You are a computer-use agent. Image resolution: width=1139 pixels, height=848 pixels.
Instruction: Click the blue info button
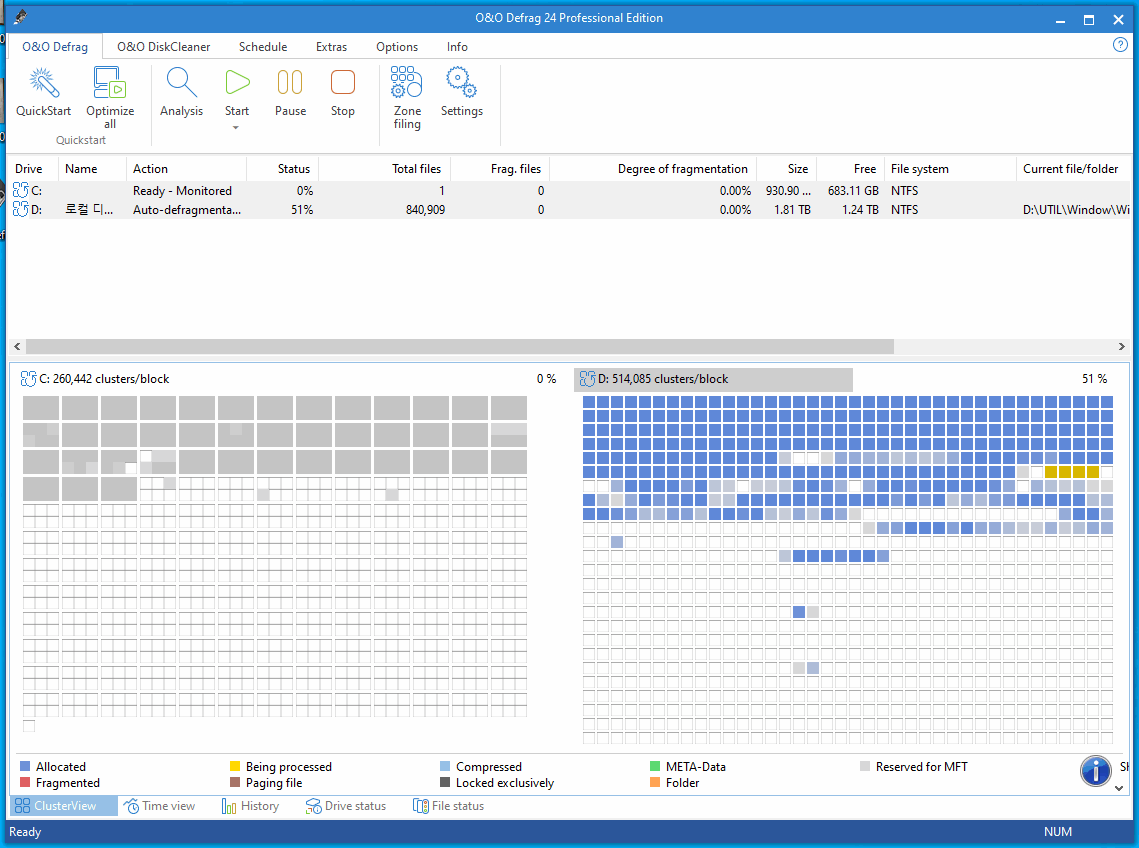tap(1095, 770)
